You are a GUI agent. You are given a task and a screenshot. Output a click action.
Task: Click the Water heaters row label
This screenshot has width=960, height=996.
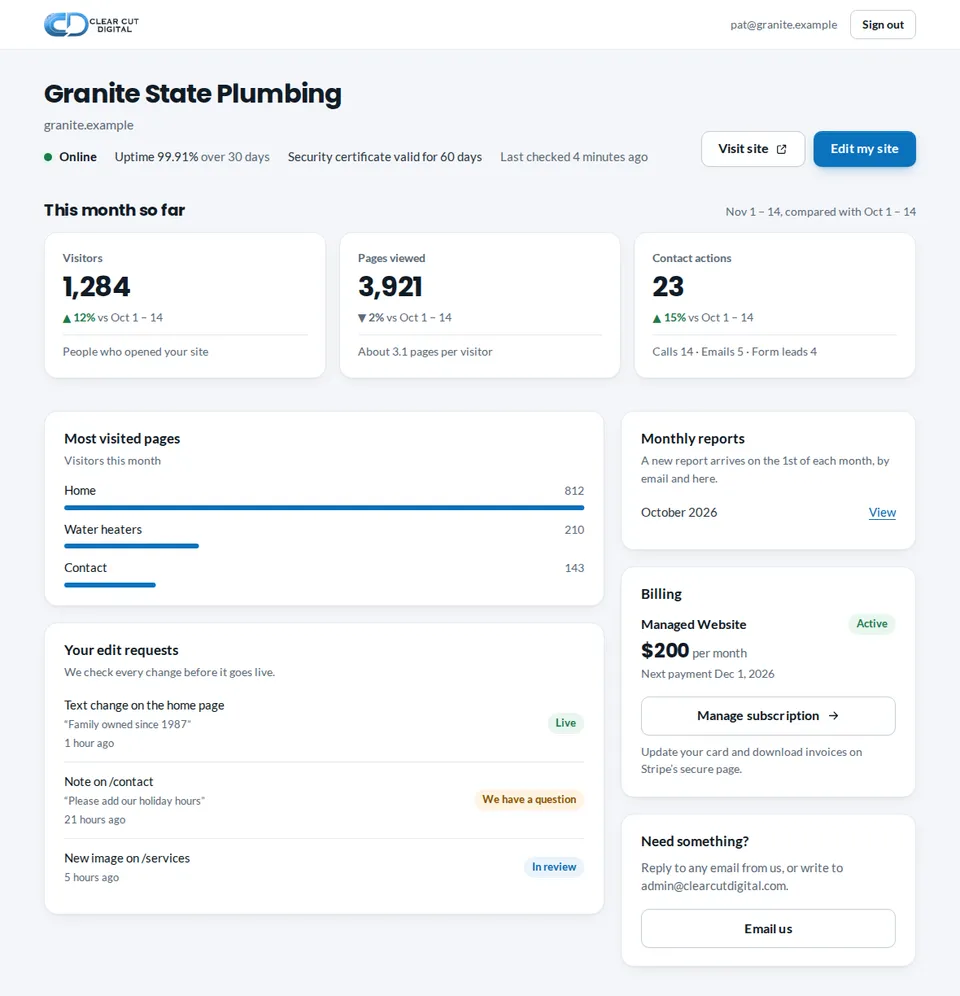pyautogui.click(x=103, y=529)
